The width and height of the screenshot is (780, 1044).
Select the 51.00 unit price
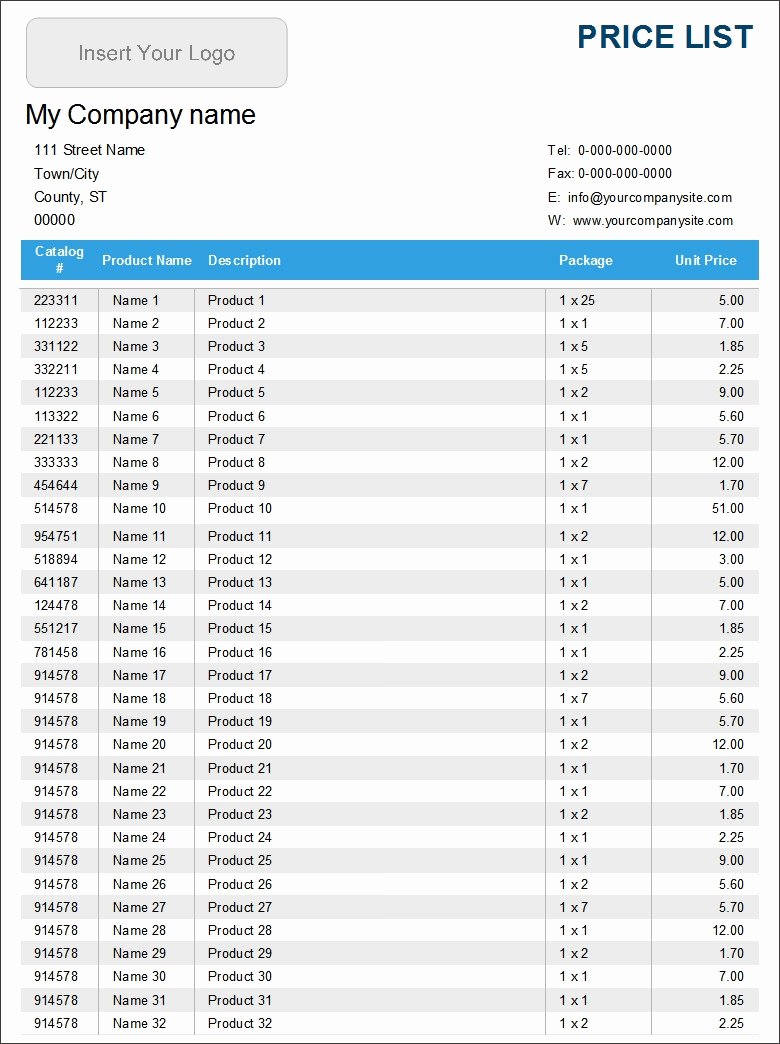[728, 508]
